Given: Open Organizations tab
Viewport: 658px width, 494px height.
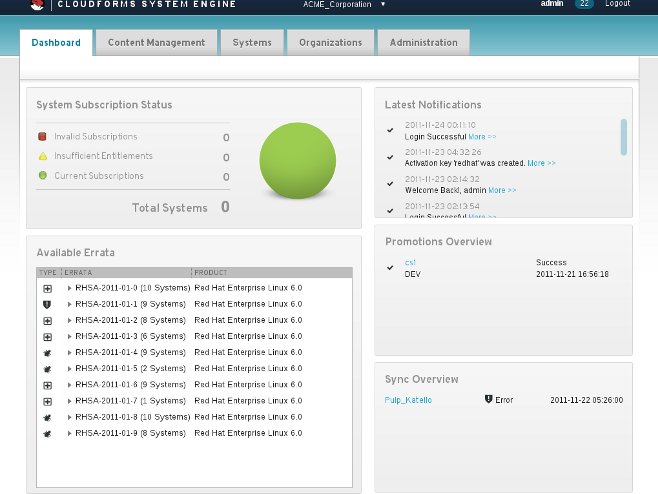Looking at the screenshot, I should [330, 42].
